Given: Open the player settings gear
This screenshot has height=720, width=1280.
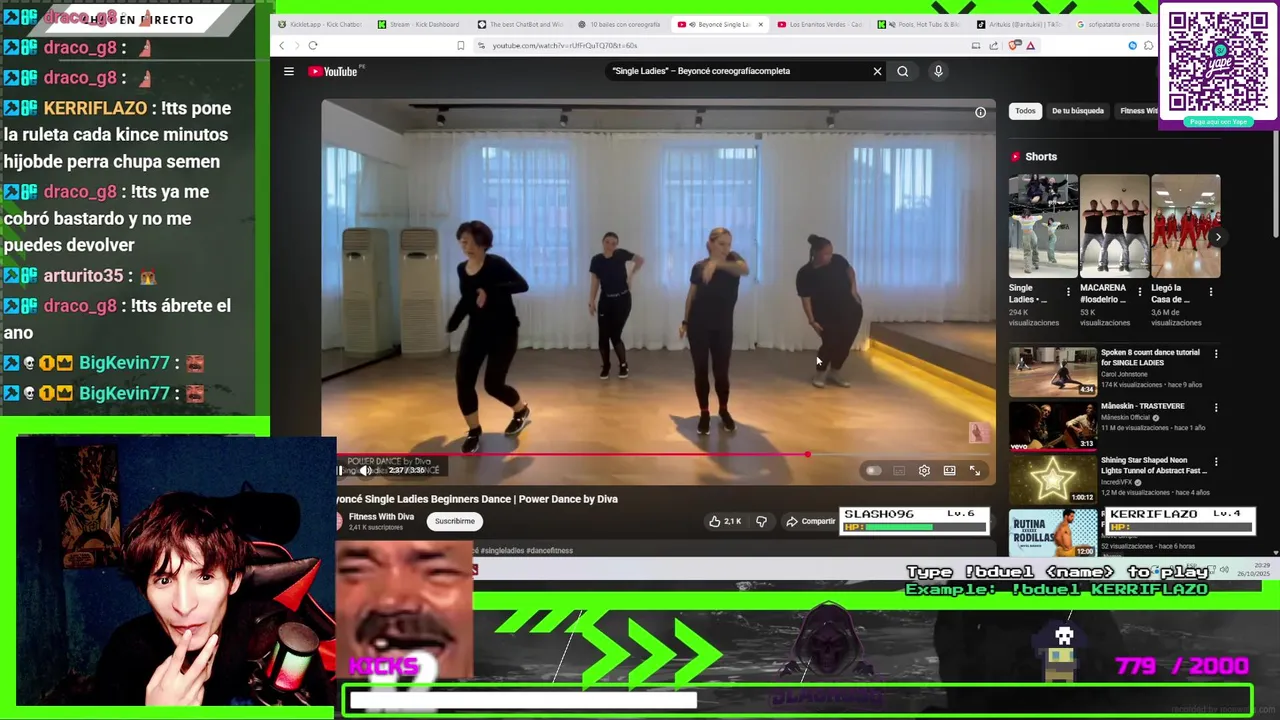Looking at the screenshot, I should click(924, 470).
